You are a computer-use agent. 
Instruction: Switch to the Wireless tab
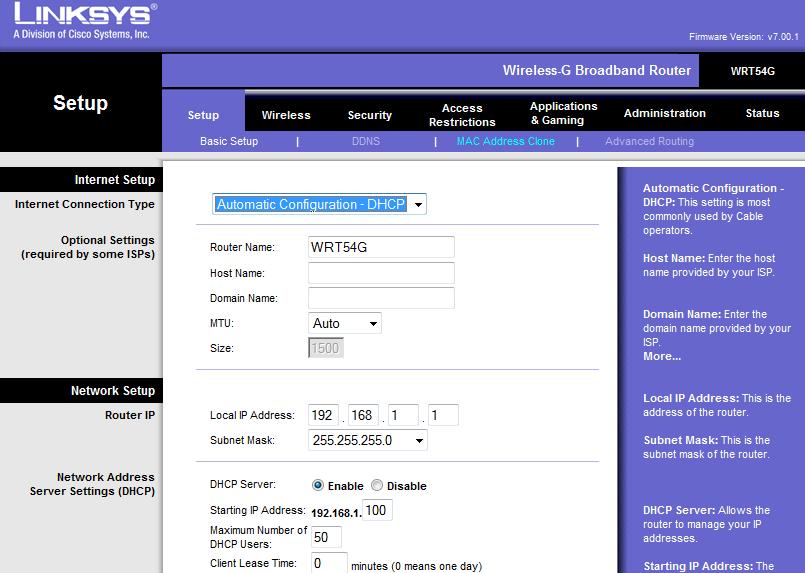click(286, 115)
